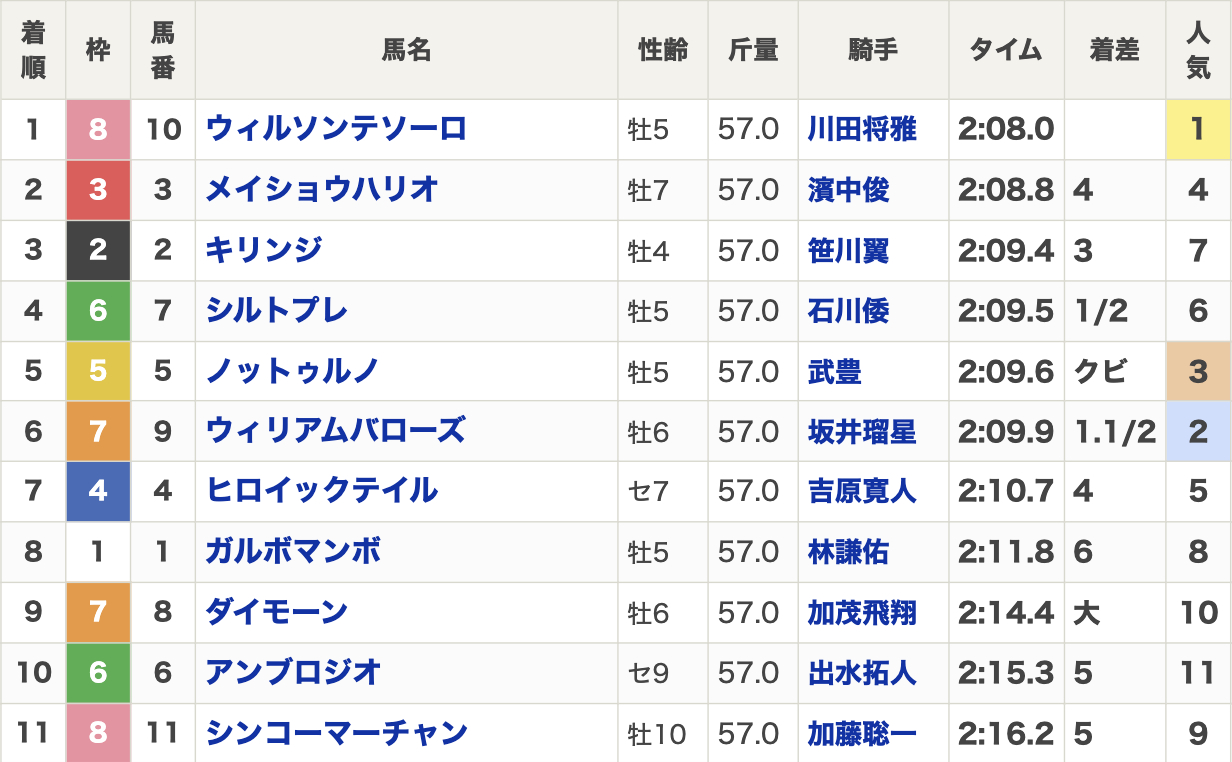Screen dimensions: 1232x762
Task: Click horse name ヒロイックテイル
Action: [x=322, y=491]
